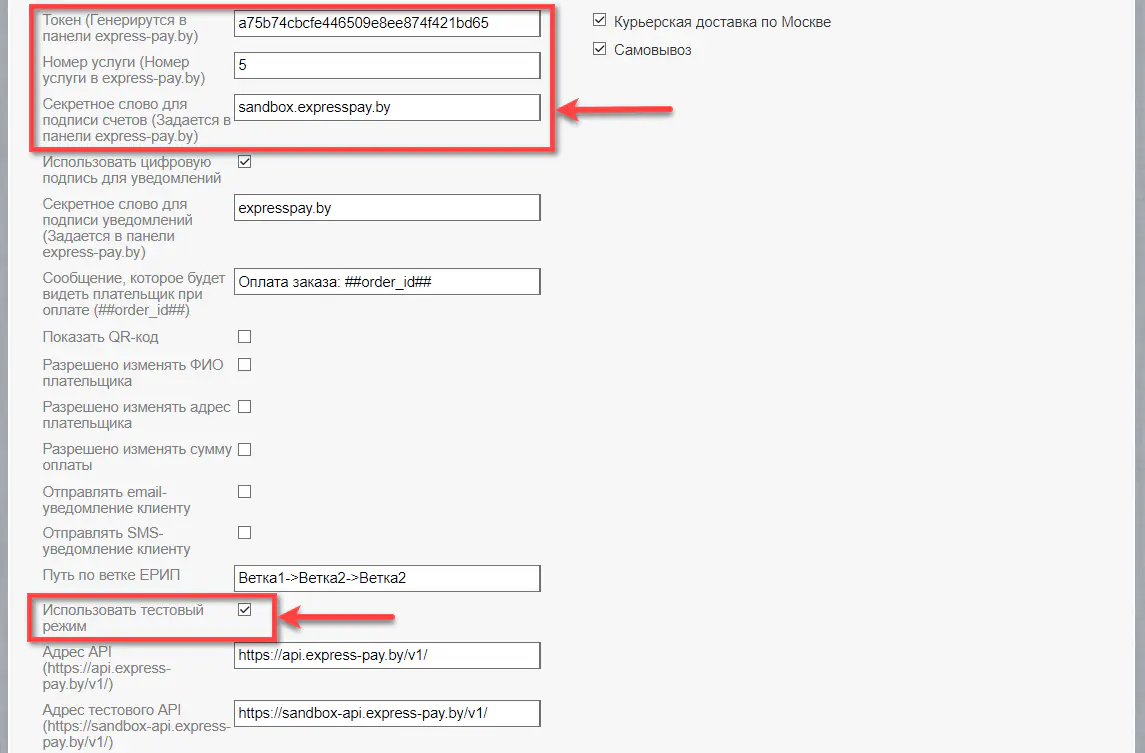Toggle the Самовывоз checkbox
The image size is (1145, 753).
point(600,49)
